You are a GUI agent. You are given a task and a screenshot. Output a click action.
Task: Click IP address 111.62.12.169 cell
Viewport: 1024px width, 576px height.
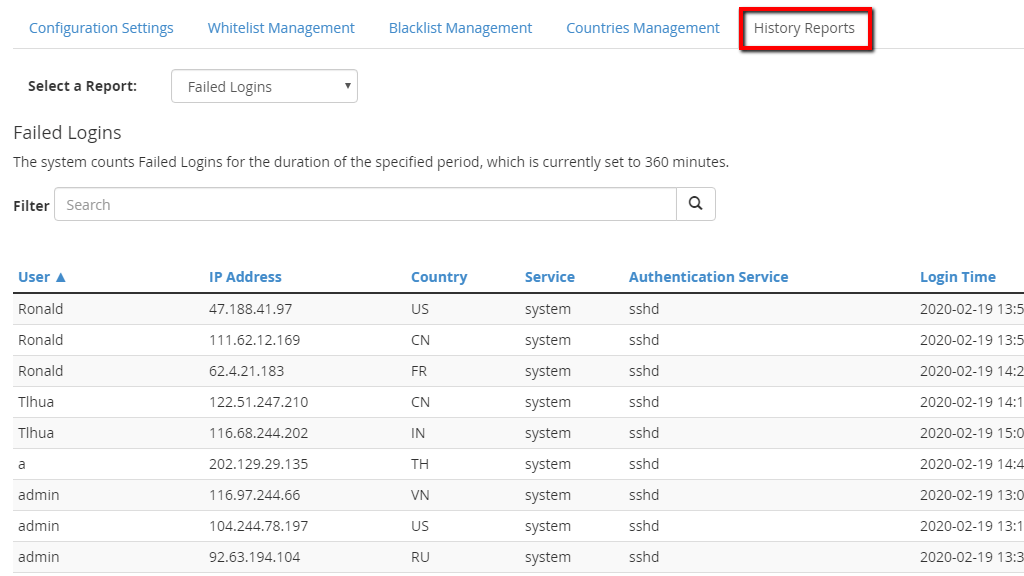pyautogui.click(x=255, y=340)
